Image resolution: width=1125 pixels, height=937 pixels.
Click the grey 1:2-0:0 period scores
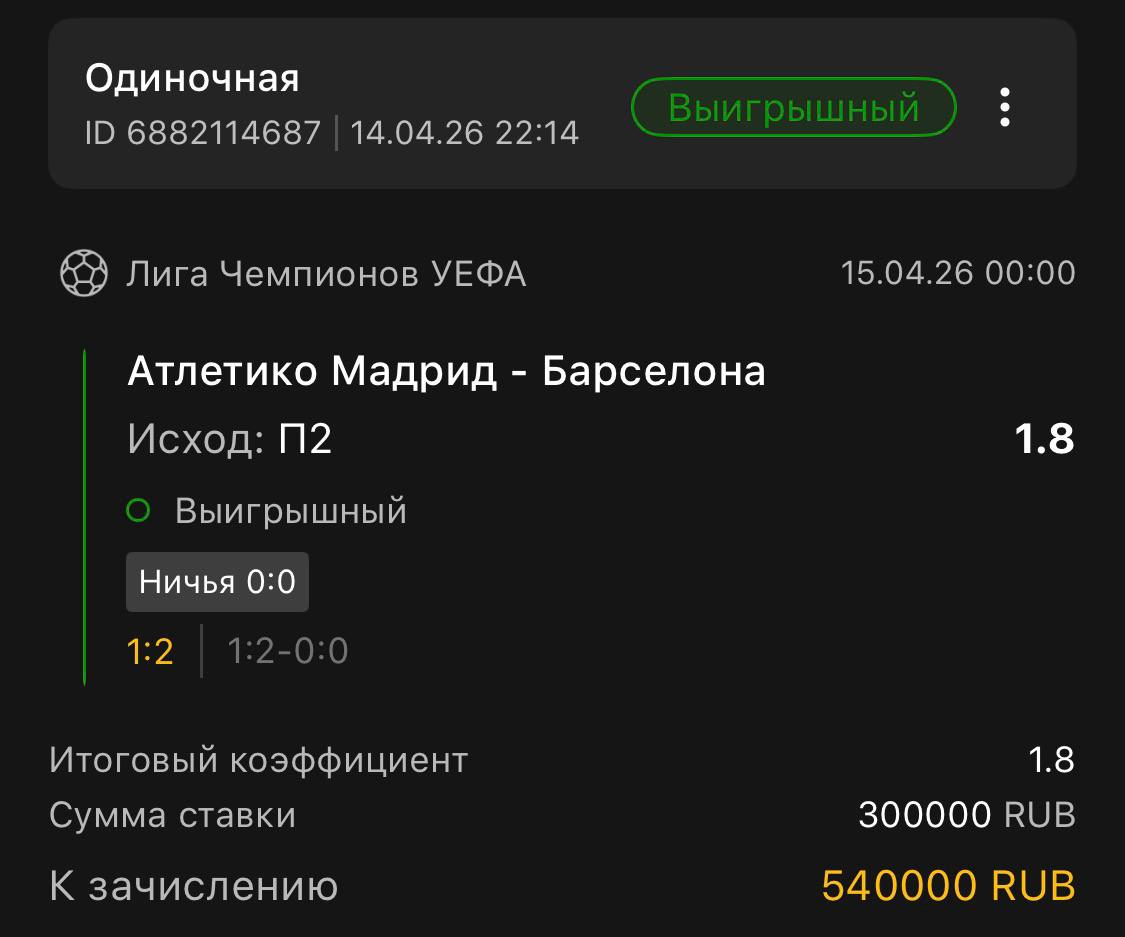(x=288, y=652)
